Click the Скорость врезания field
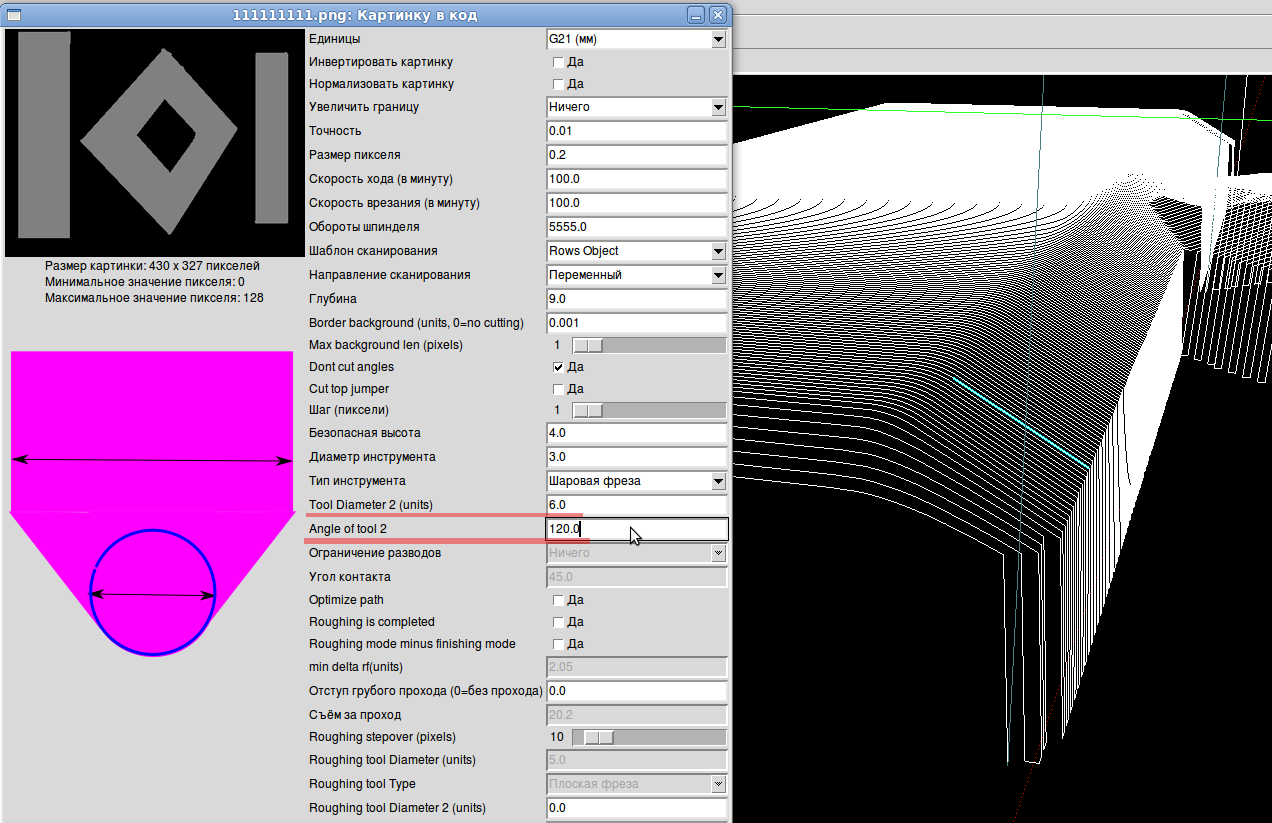The height and width of the screenshot is (823, 1272). point(636,203)
